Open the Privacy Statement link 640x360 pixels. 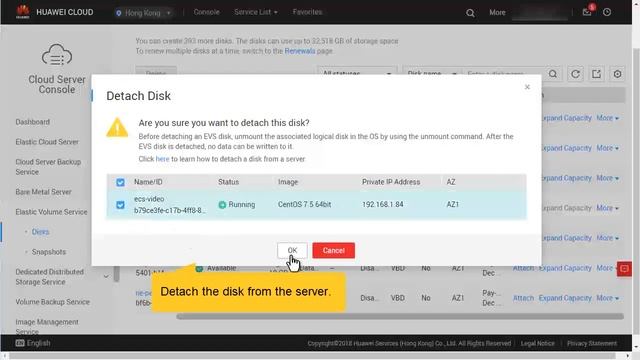tap(592, 343)
